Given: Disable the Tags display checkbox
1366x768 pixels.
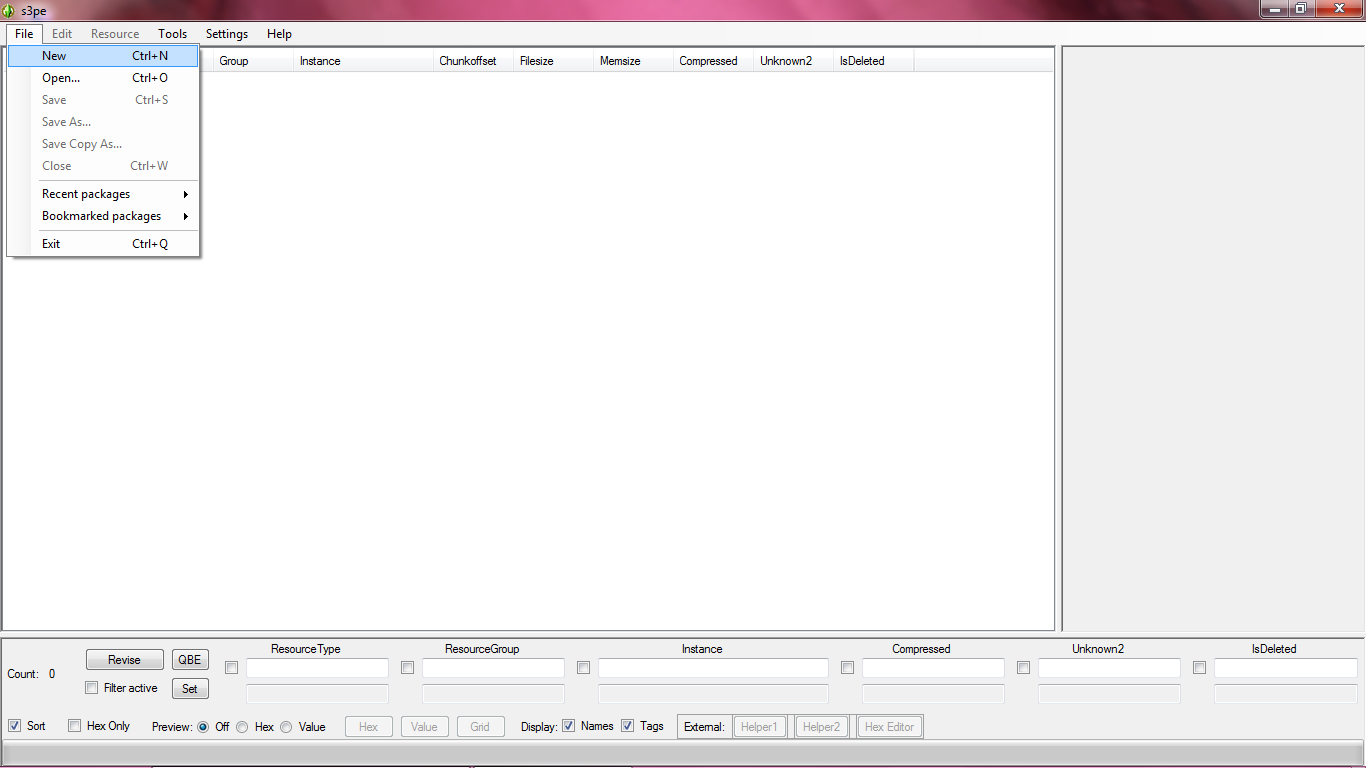Looking at the screenshot, I should (627, 726).
